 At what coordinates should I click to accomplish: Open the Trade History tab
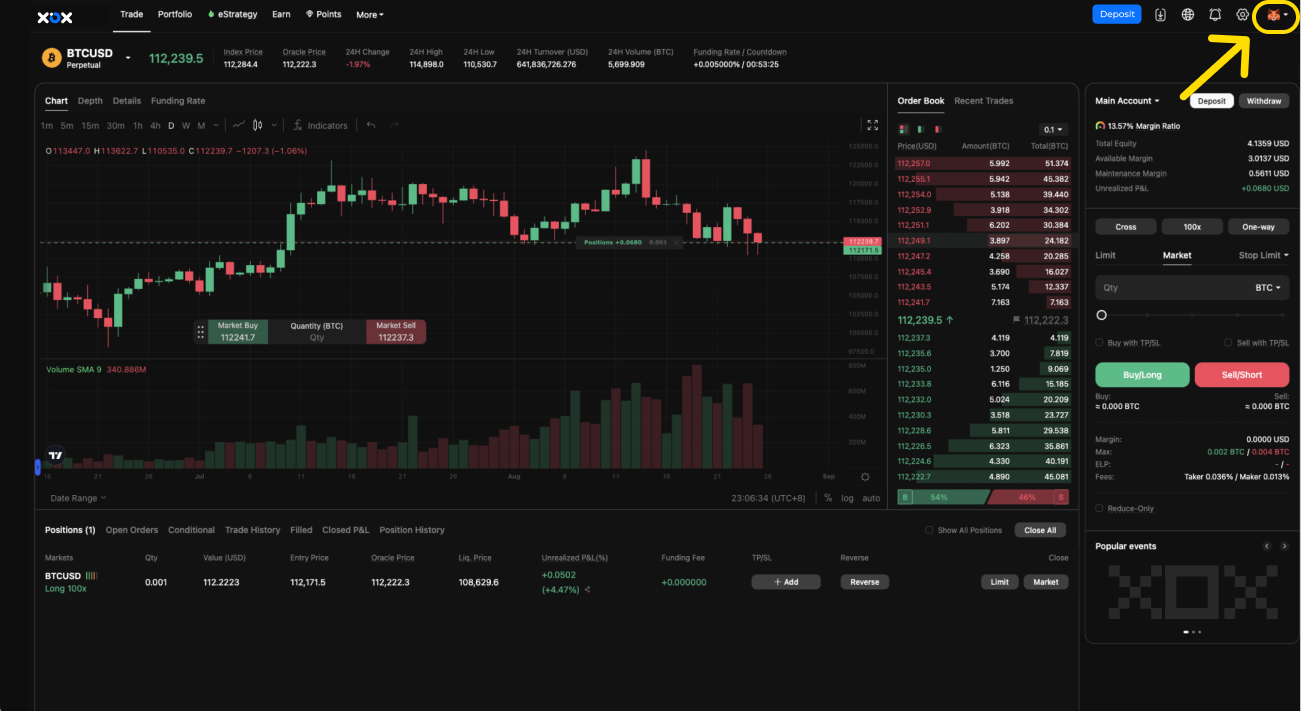[252, 530]
